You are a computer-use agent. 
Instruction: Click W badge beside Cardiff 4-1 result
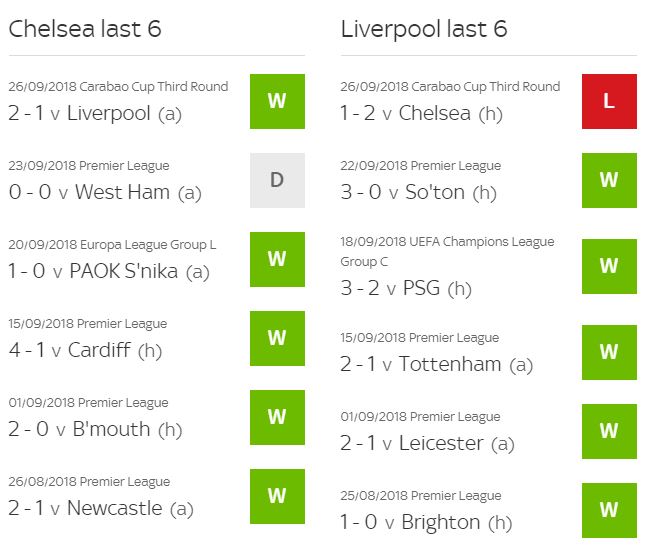point(277,338)
